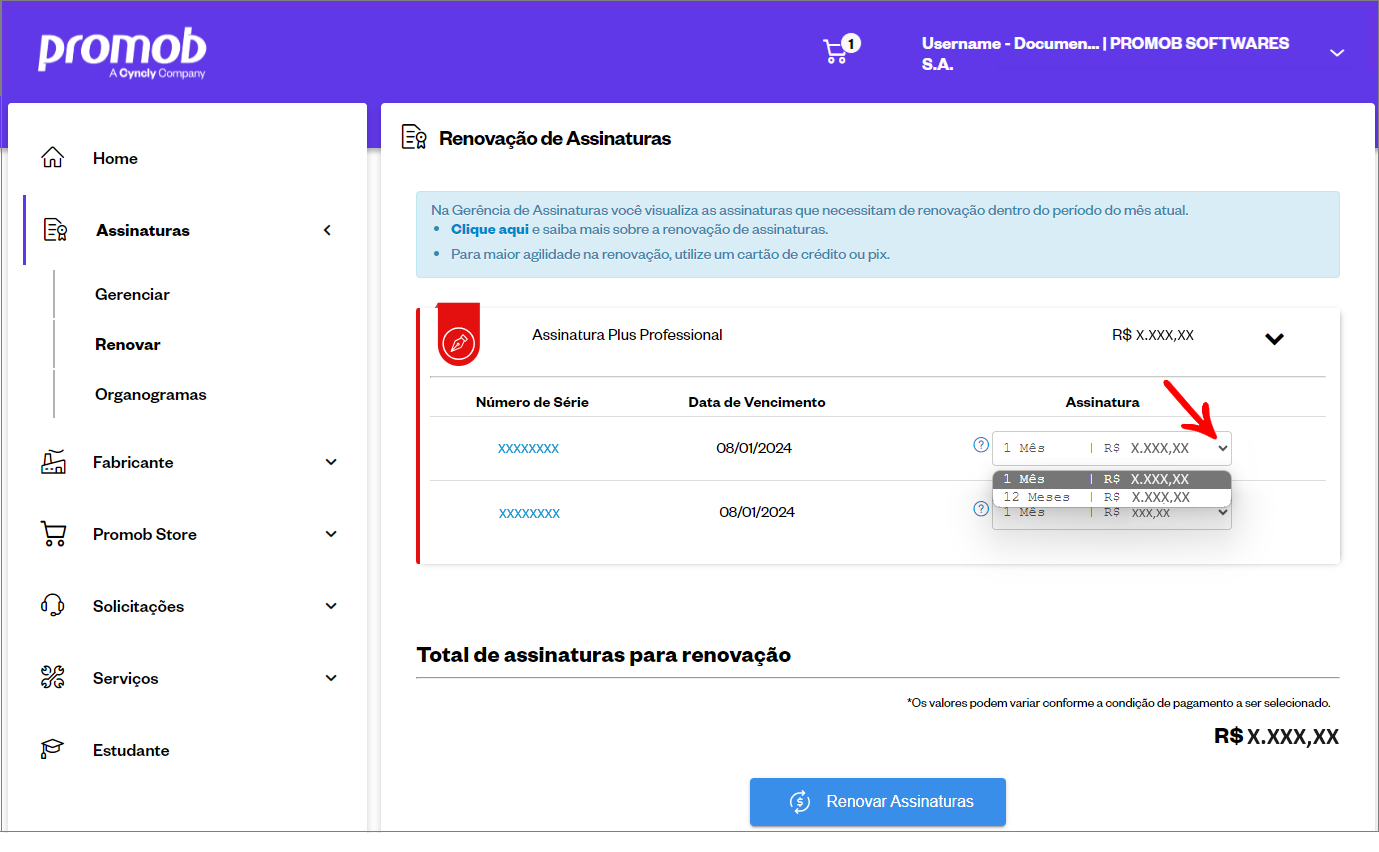Collapse the Assinatura Plus Professional panel
The width and height of the screenshot is (1379, 852).
tap(1274, 339)
